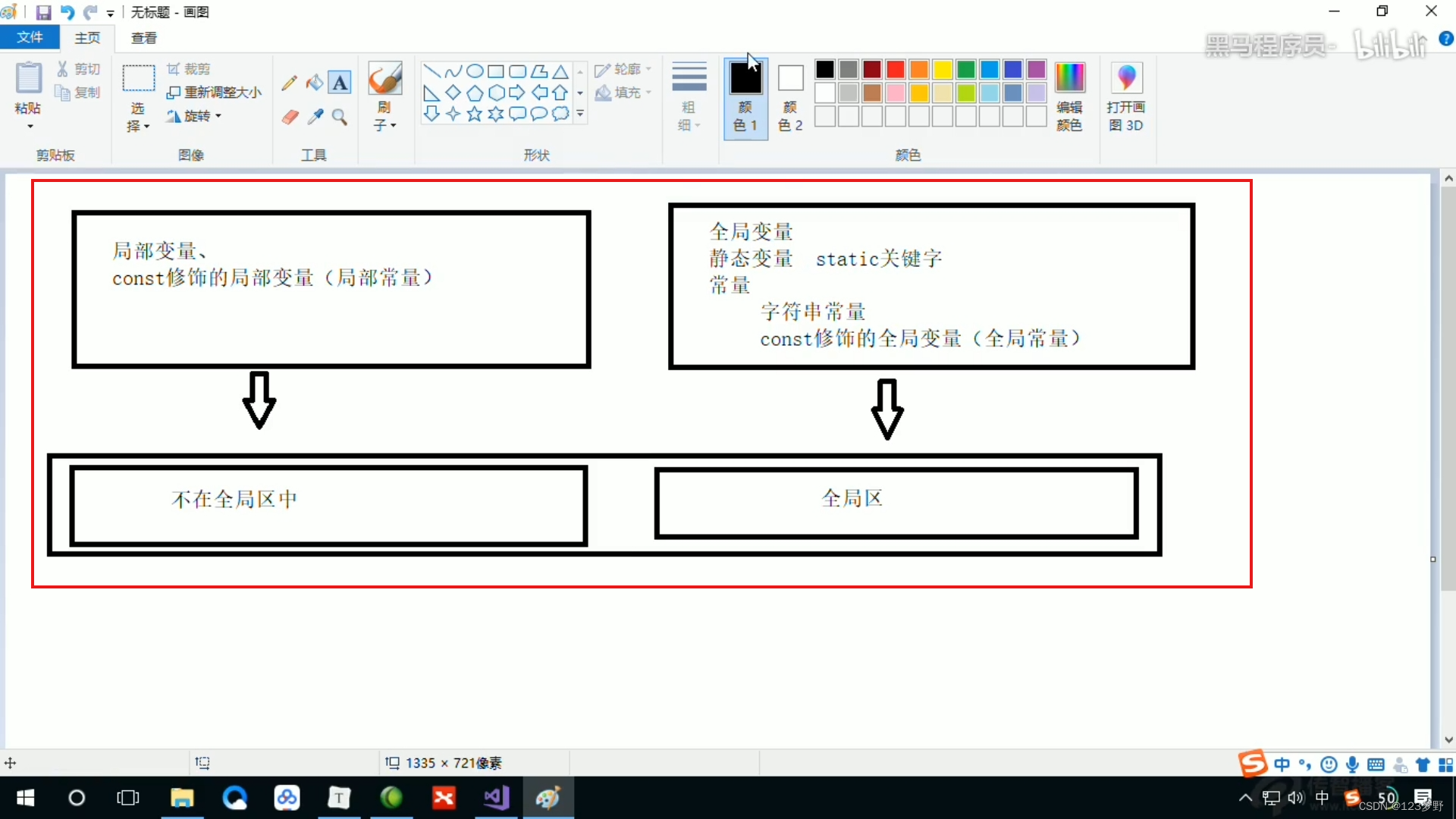Select the Pencil tool
Screen dimensions: 1456x819
289,83
